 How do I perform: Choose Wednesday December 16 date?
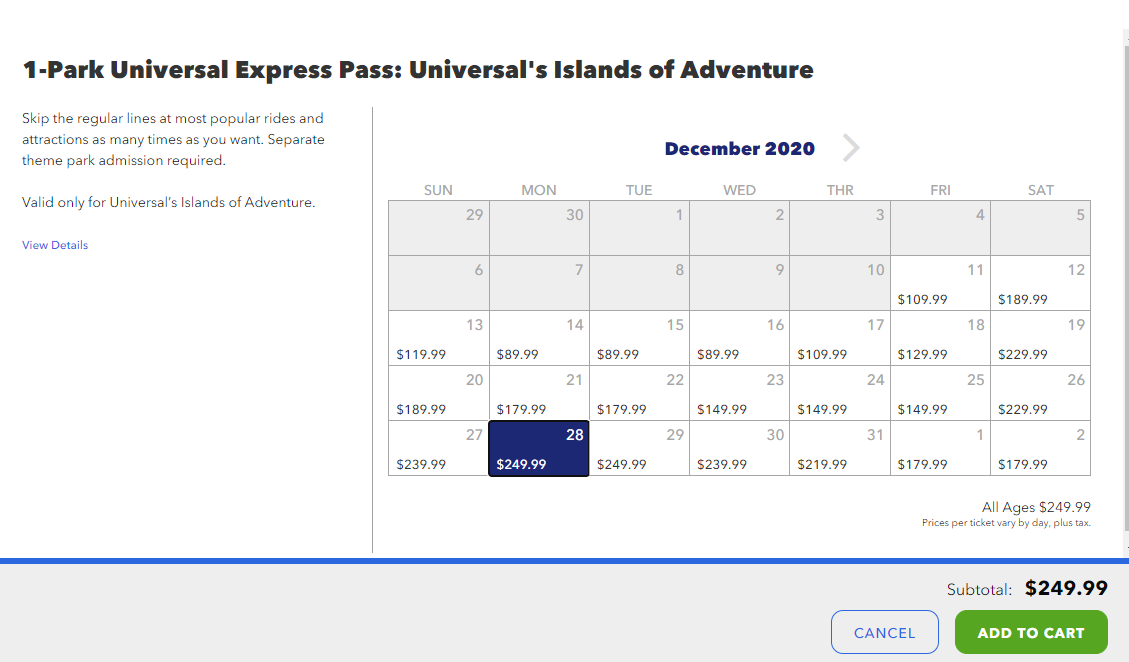739,338
